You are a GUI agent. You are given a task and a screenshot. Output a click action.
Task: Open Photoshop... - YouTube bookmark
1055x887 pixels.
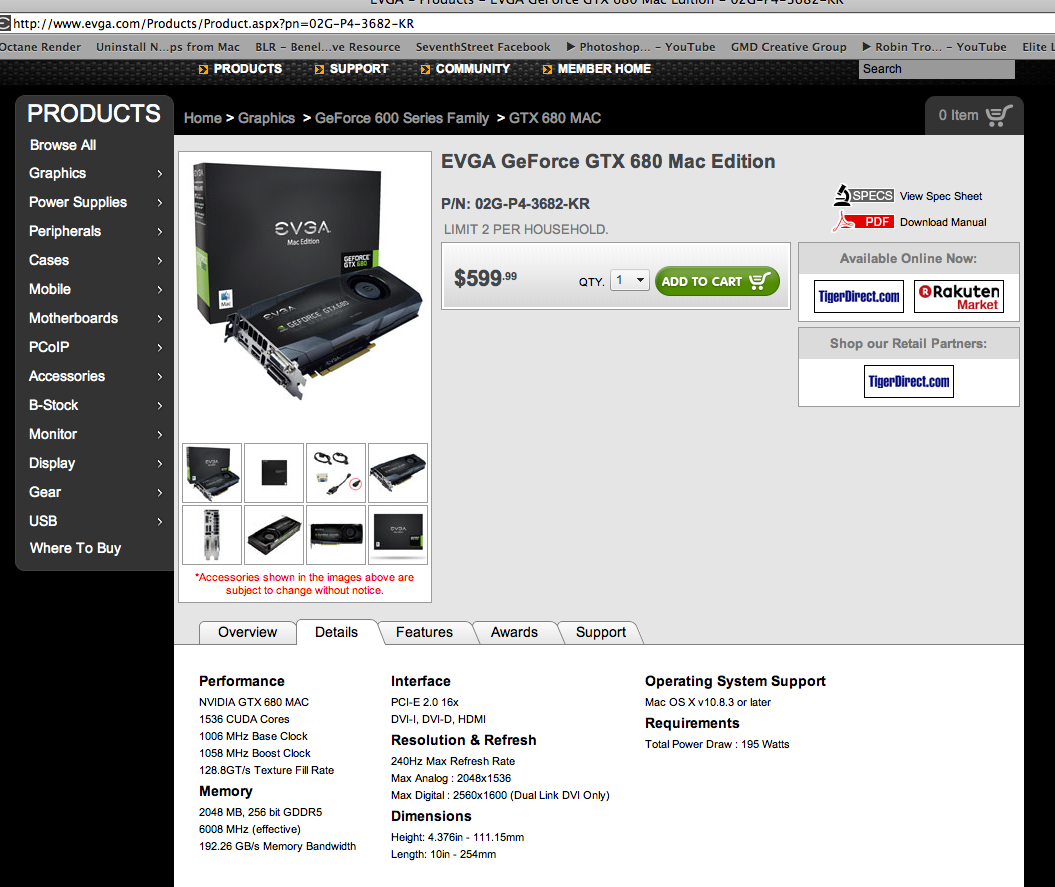pos(641,46)
